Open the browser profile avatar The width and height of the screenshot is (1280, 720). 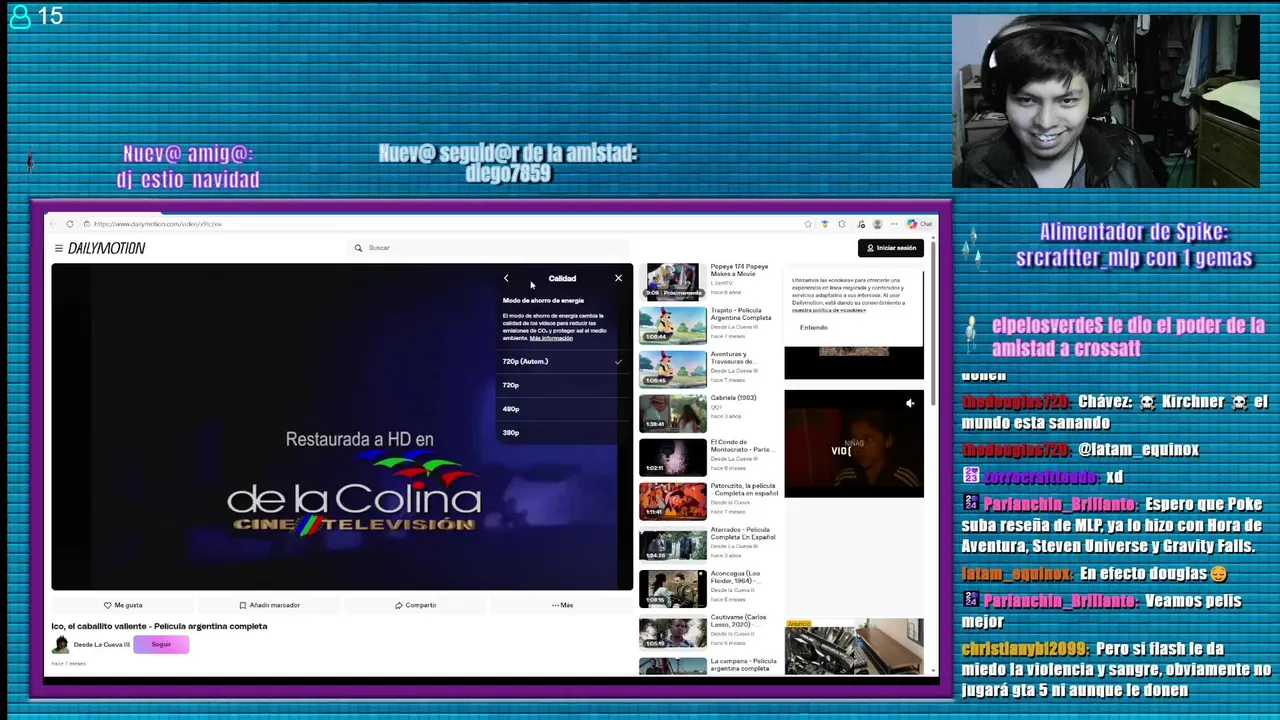[877, 224]
